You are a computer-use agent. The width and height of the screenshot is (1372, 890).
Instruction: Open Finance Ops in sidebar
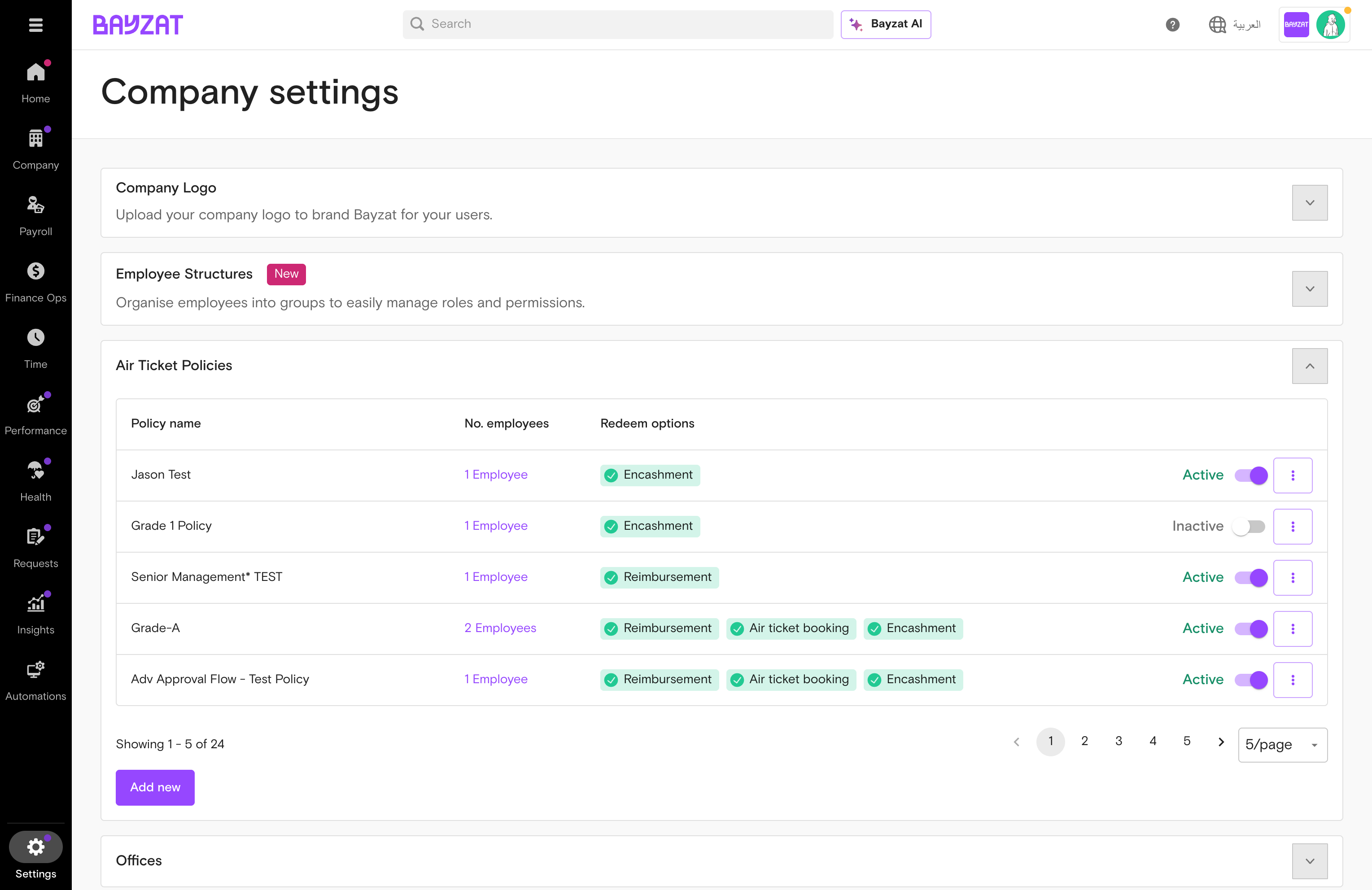(36, 282)
